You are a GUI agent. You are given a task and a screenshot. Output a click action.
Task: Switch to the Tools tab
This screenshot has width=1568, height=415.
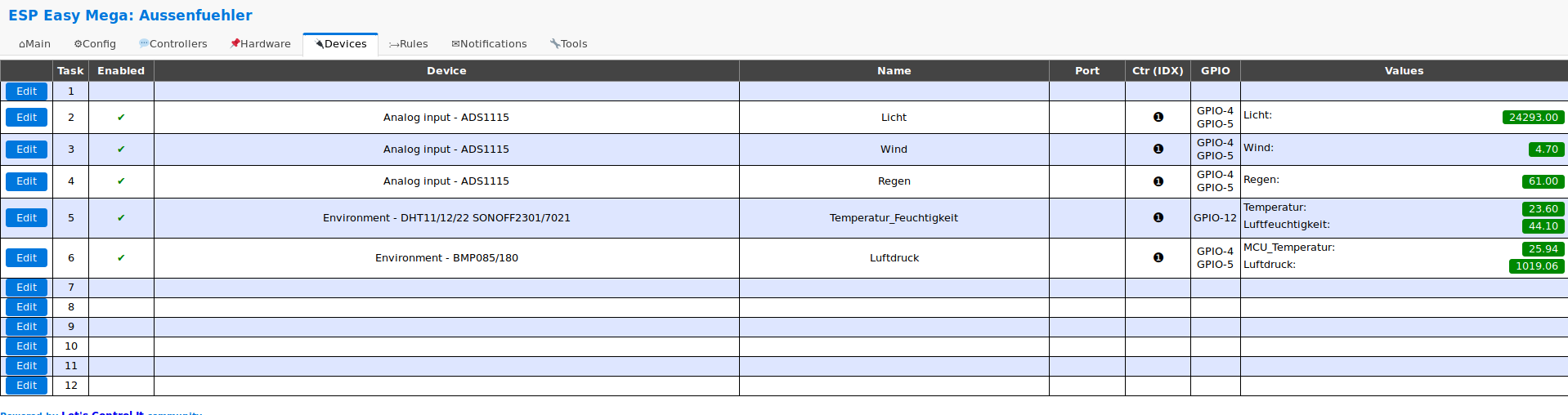(569, 44)
